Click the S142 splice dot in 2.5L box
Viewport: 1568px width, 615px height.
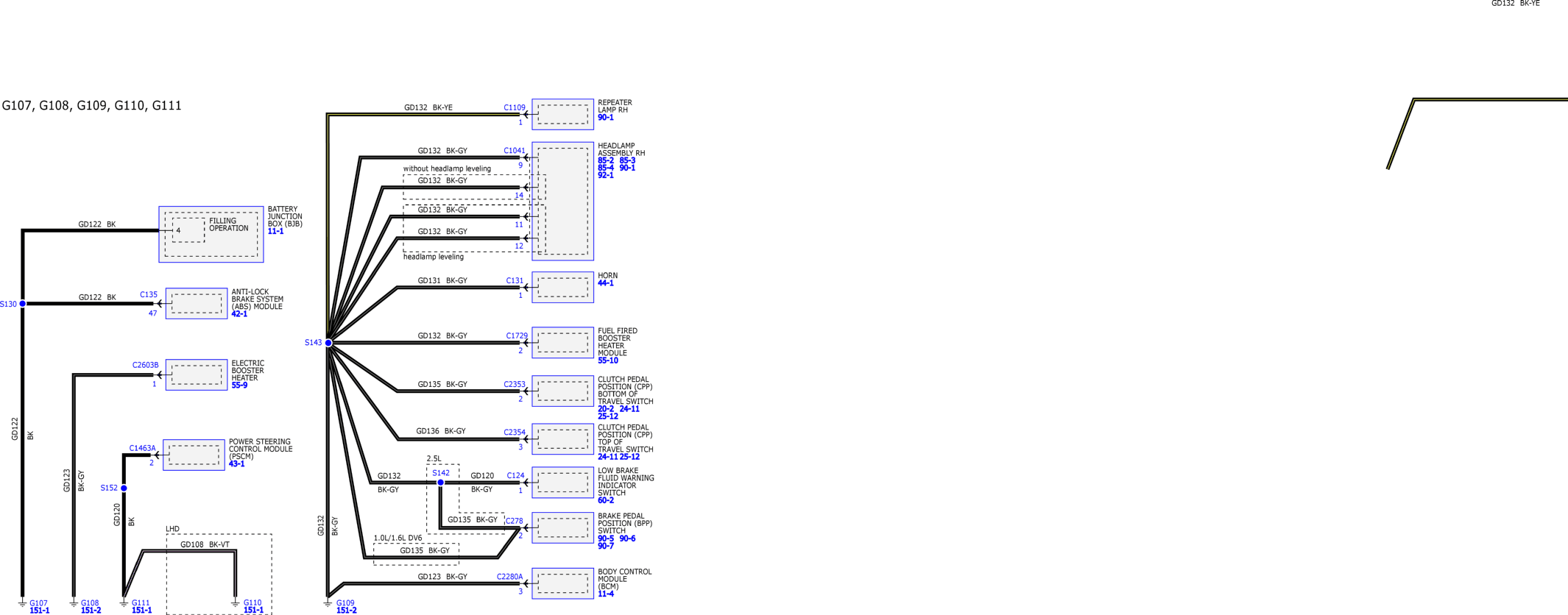point(440,483)
